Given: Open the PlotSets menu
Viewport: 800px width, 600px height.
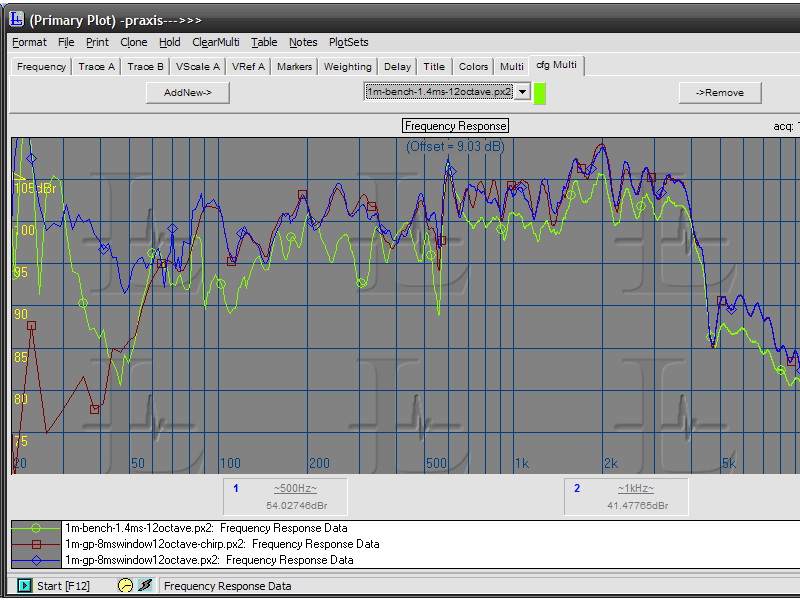Looking at the screenshot, I should (x=348, y=42).
